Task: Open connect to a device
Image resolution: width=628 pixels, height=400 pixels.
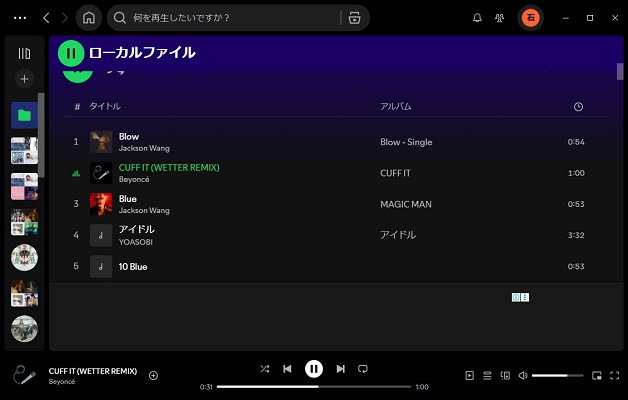Action: coord(505,376)
